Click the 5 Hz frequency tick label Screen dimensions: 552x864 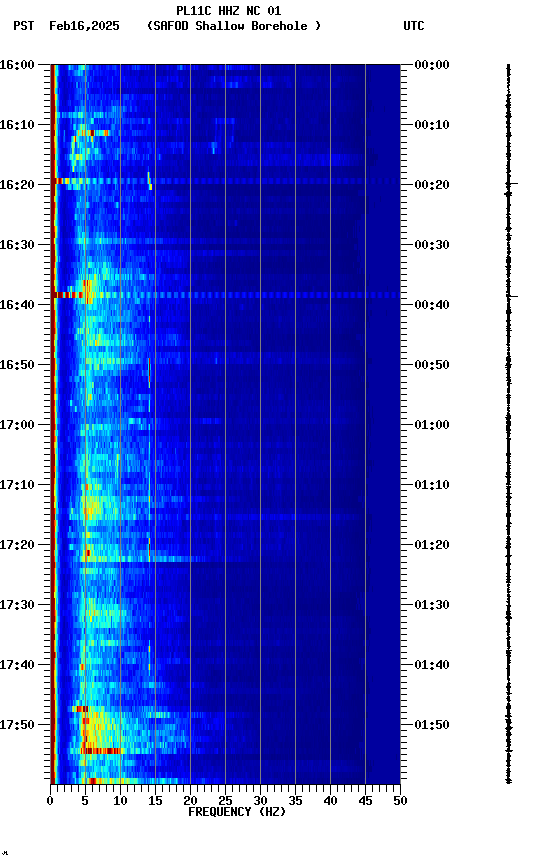[x=85, y=801]
